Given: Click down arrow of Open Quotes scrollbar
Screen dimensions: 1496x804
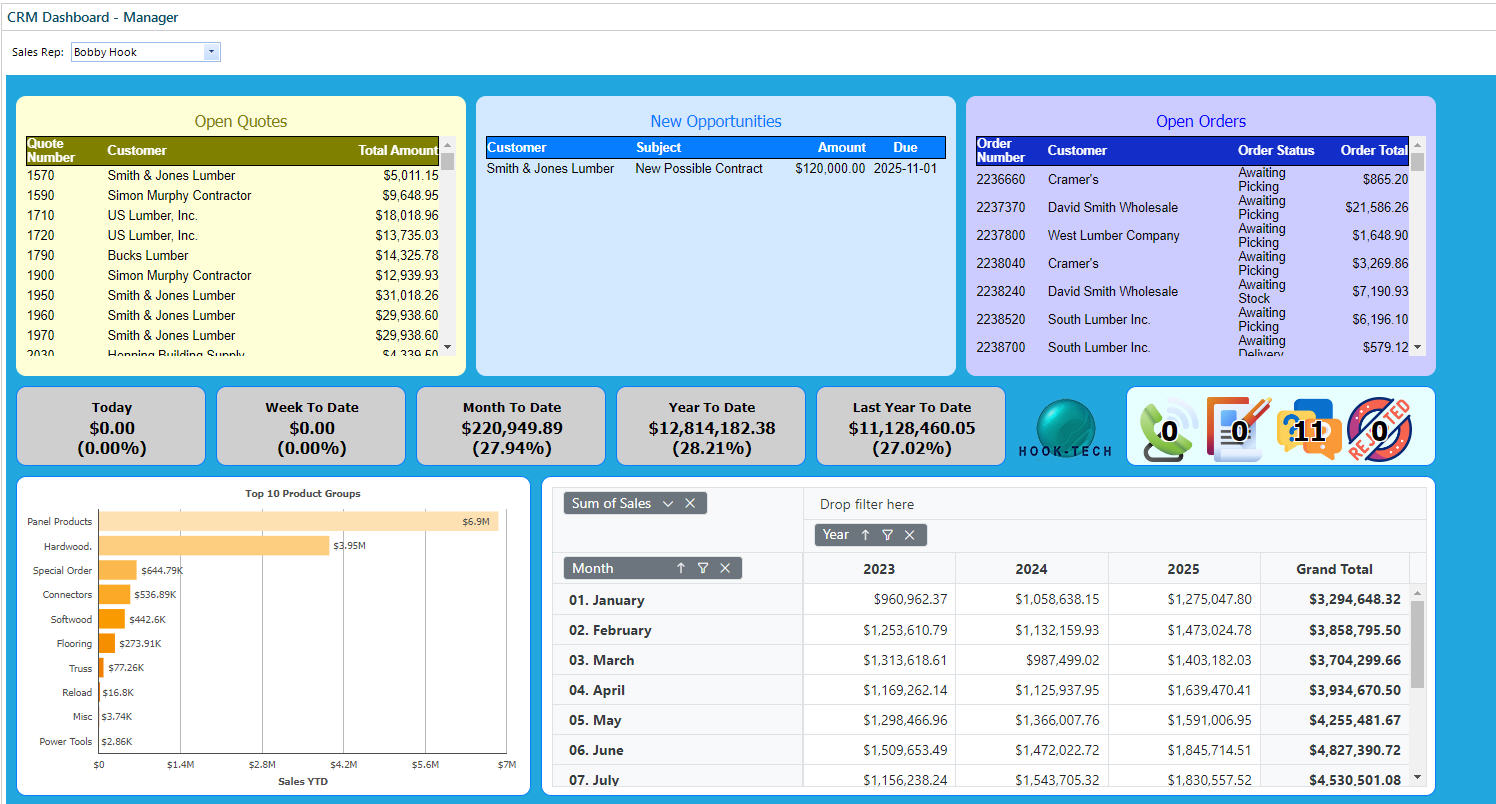Looking at the screenshot, I should (x=447, y=347).
